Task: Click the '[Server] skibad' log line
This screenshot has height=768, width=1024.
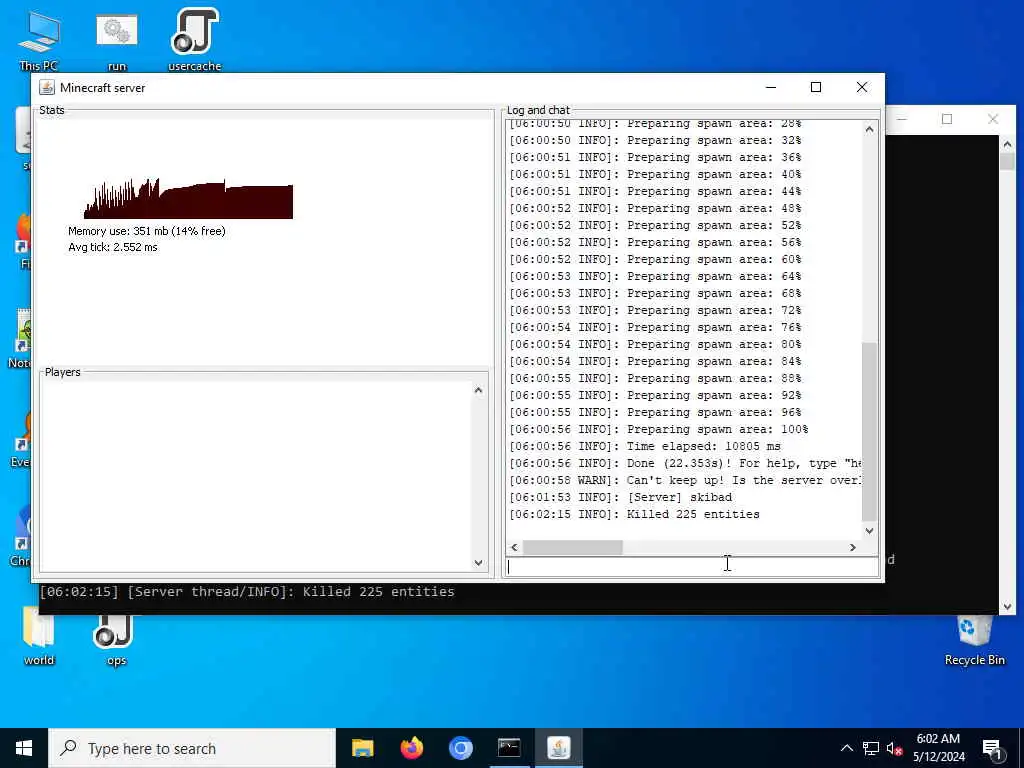Action: (x=620, y=498)
